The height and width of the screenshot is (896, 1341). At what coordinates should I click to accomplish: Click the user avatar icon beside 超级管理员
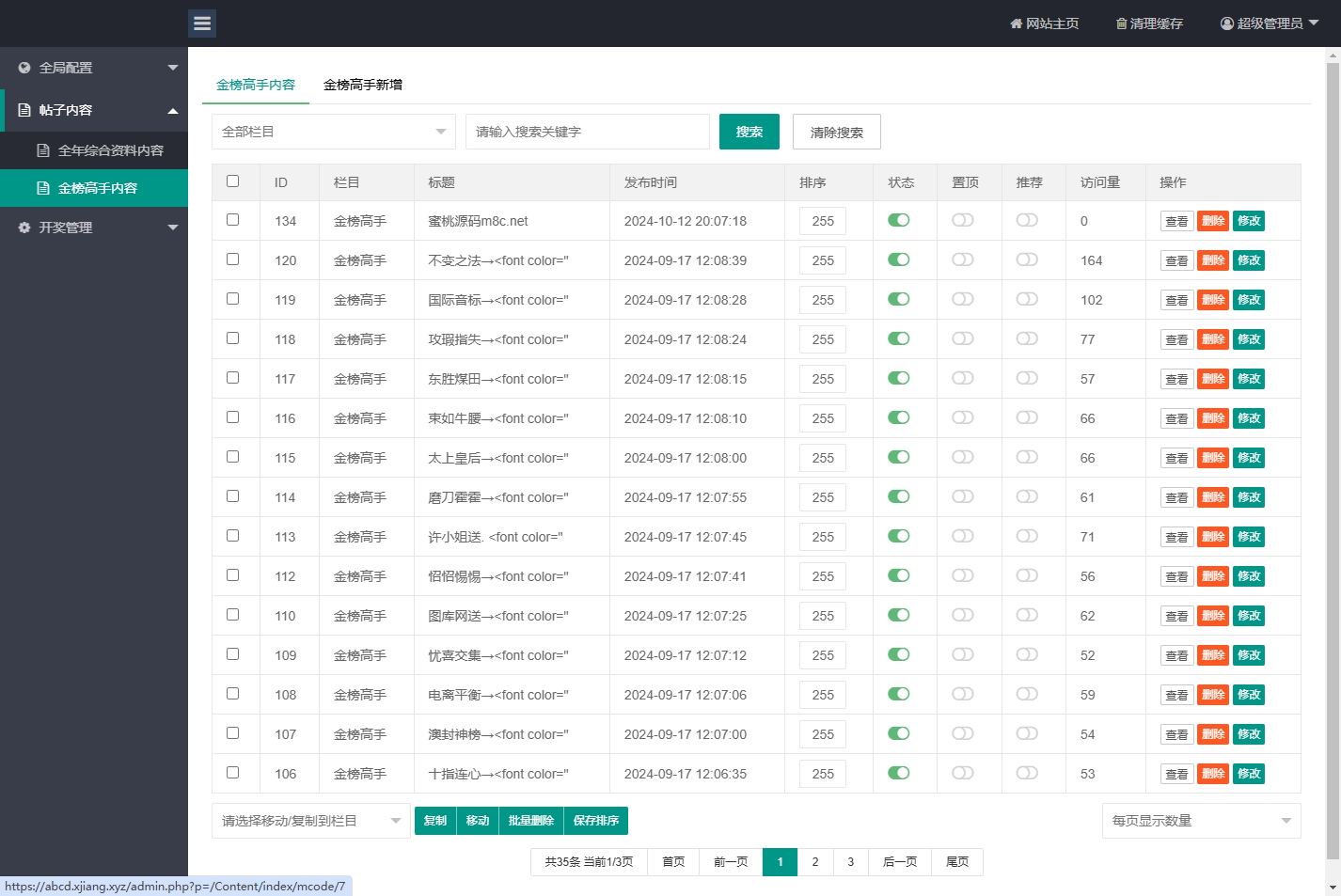1227,24
